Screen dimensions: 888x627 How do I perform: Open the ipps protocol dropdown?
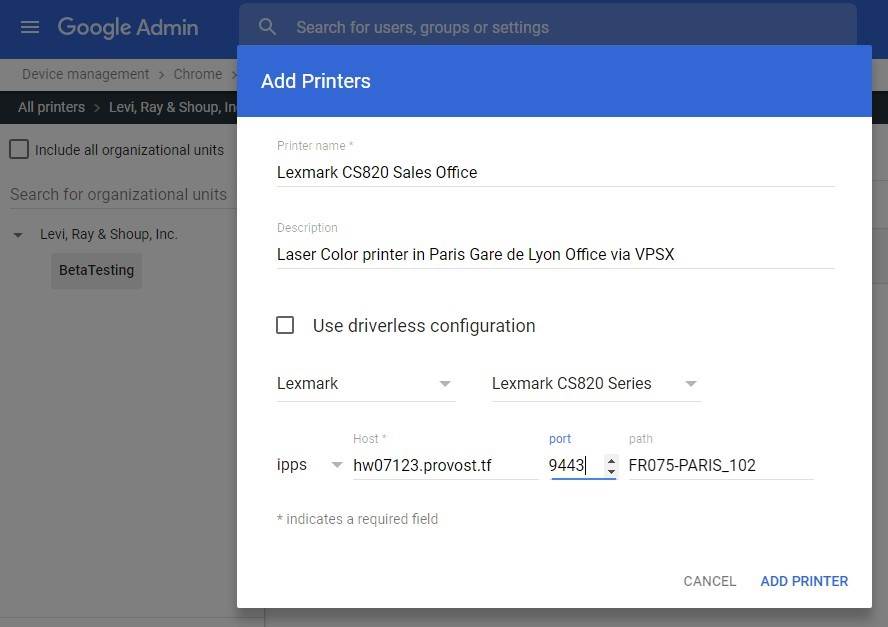(309, 465)
